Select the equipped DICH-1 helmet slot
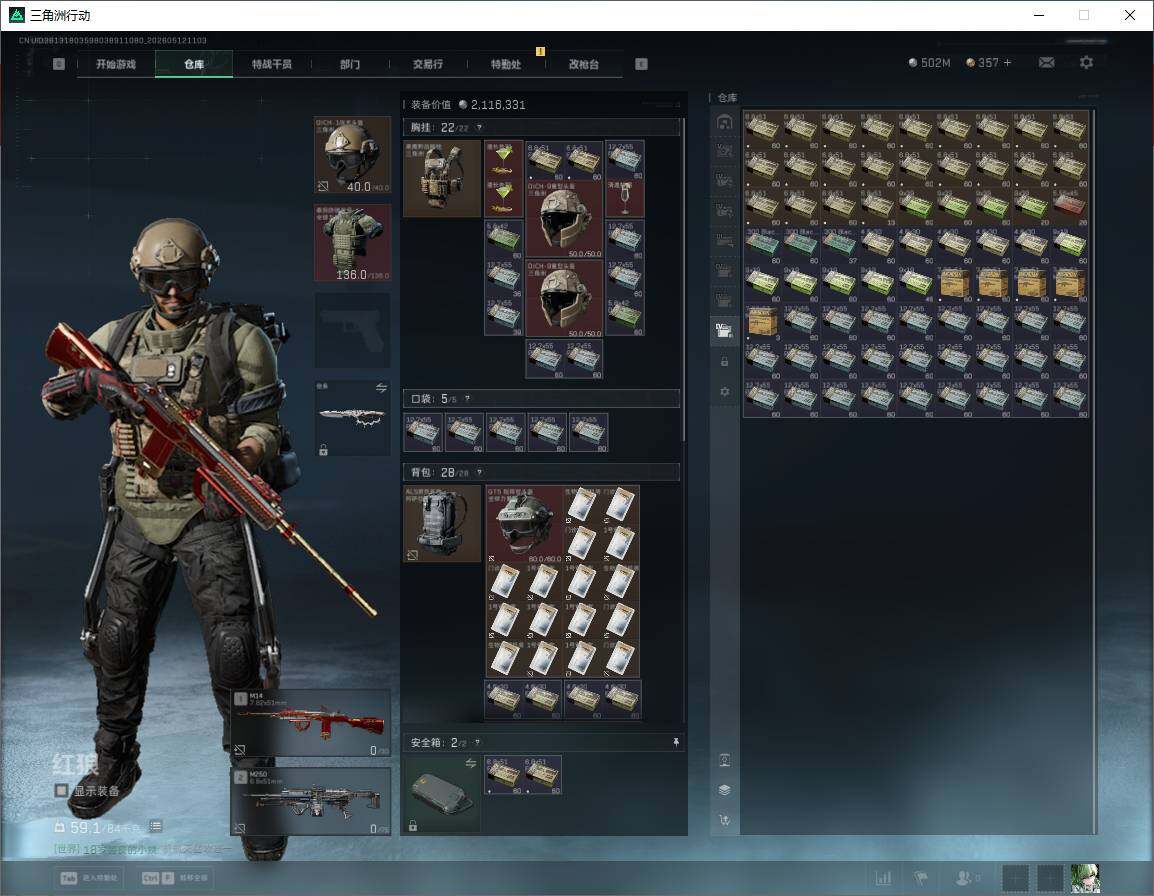 coord(353,155)
